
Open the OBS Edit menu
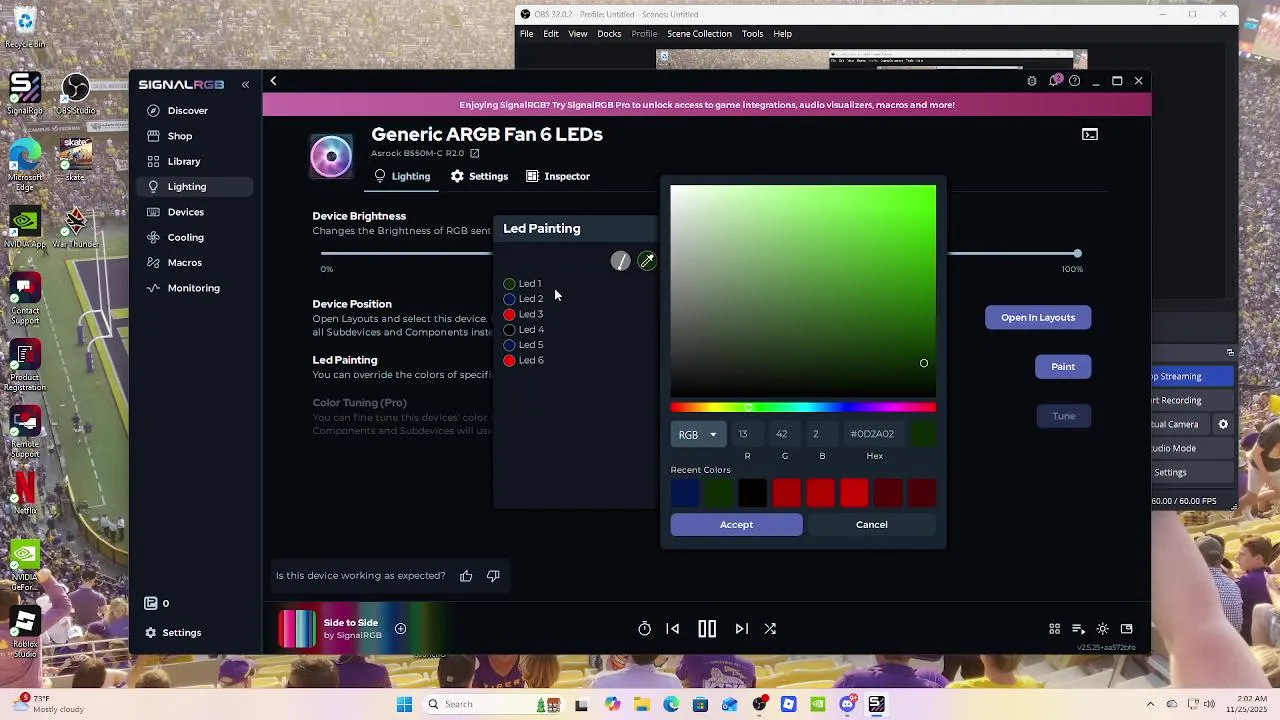point(551,34)
